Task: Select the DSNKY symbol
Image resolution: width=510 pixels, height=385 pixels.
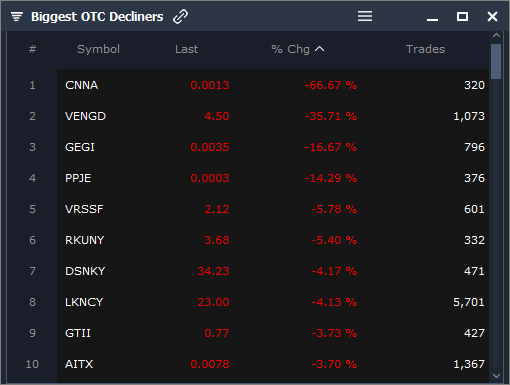Action: coord(85,271)
